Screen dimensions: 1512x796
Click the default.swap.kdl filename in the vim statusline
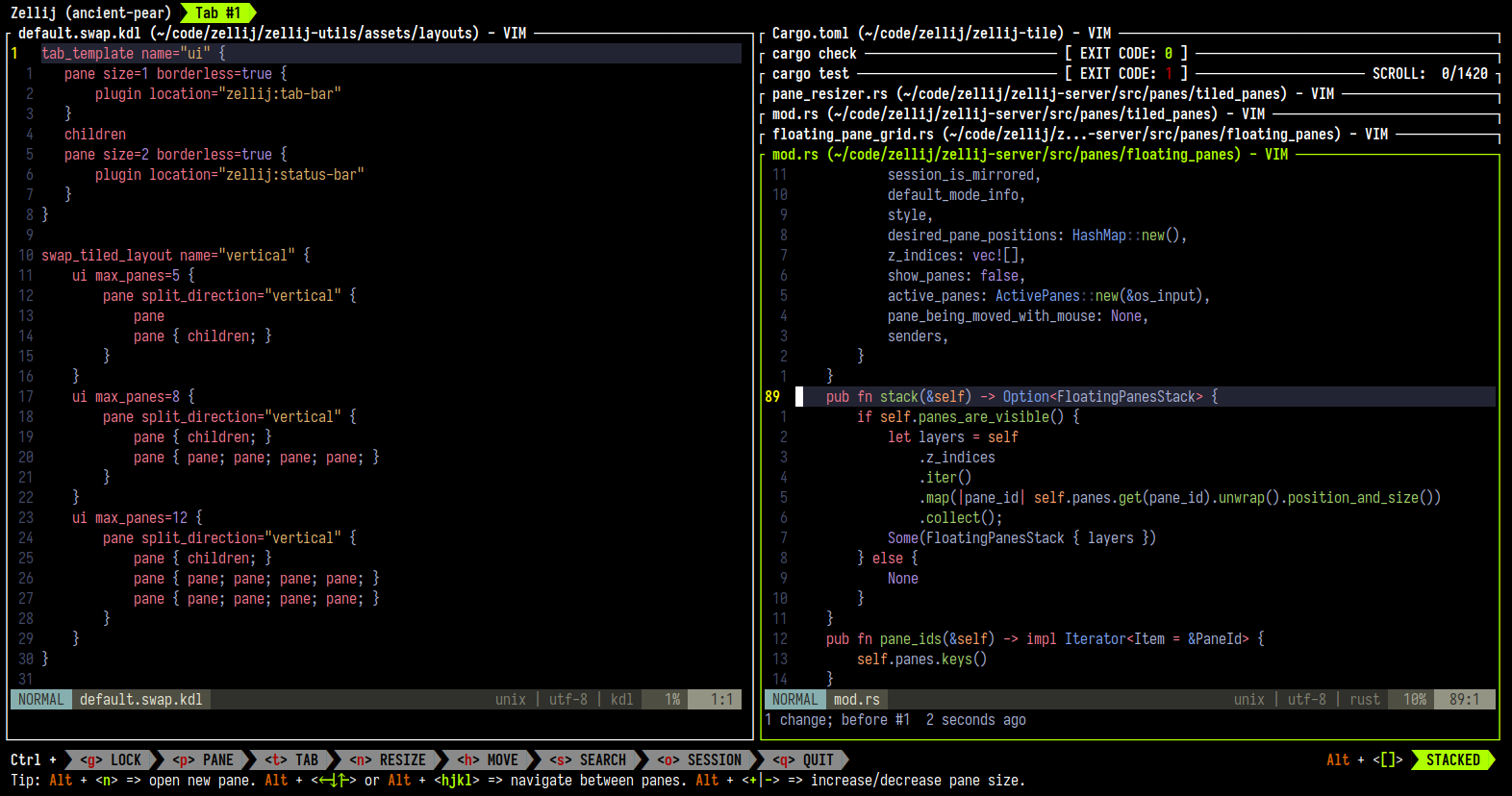[141, 699]
